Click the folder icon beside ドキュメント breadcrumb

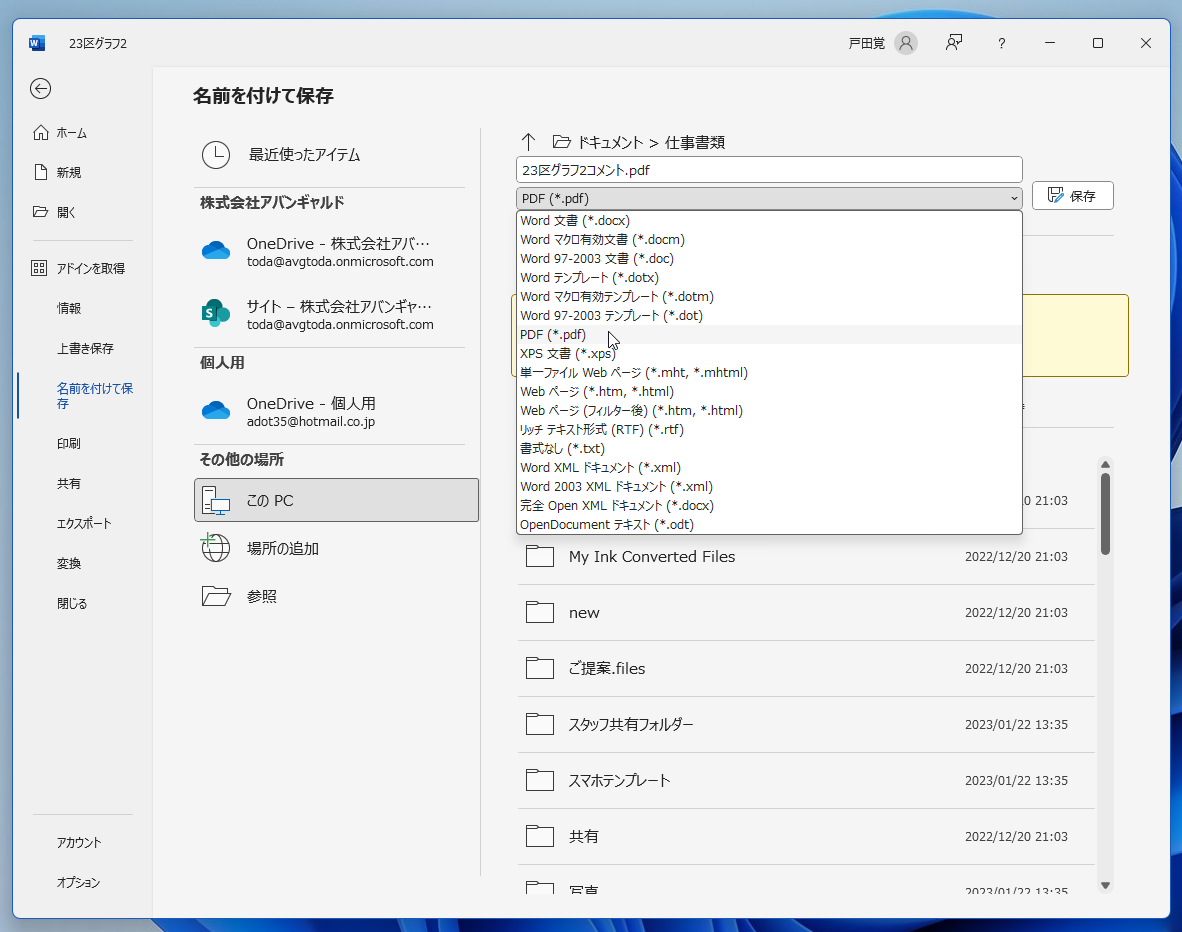coord(562,142)
